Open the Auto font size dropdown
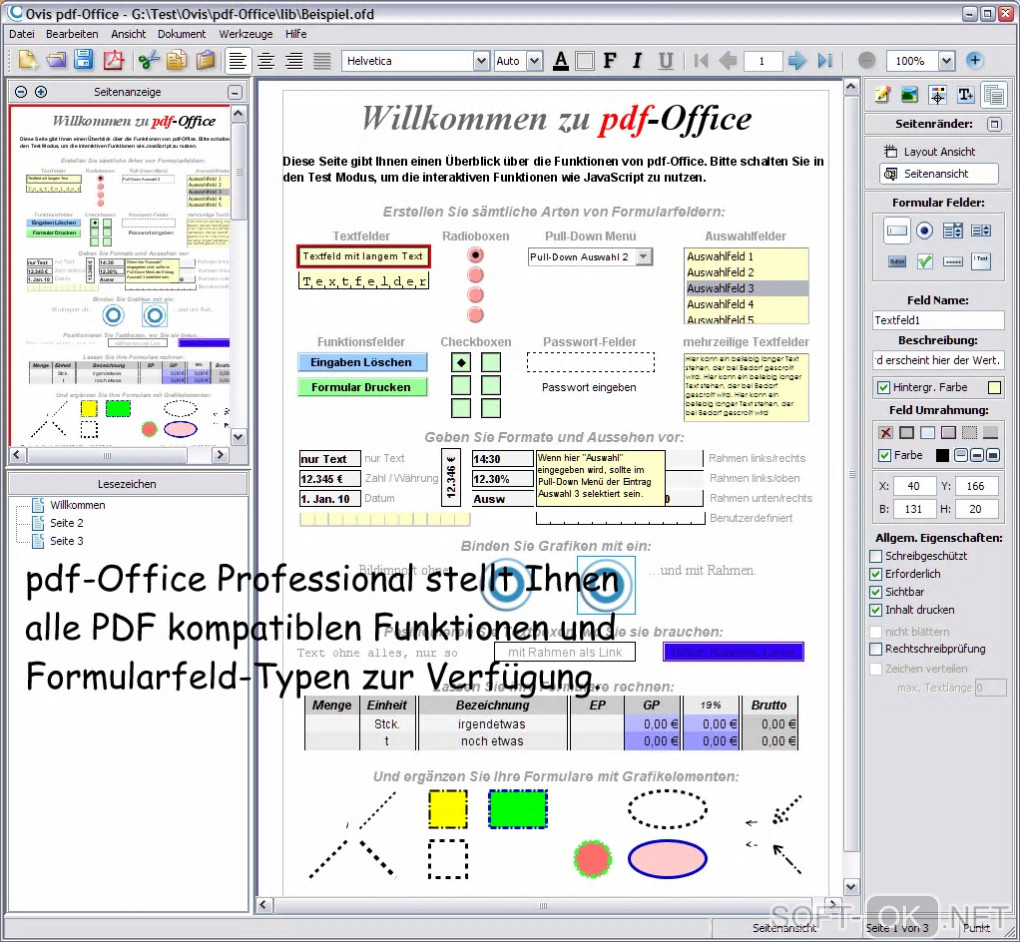 pos(534,61)
